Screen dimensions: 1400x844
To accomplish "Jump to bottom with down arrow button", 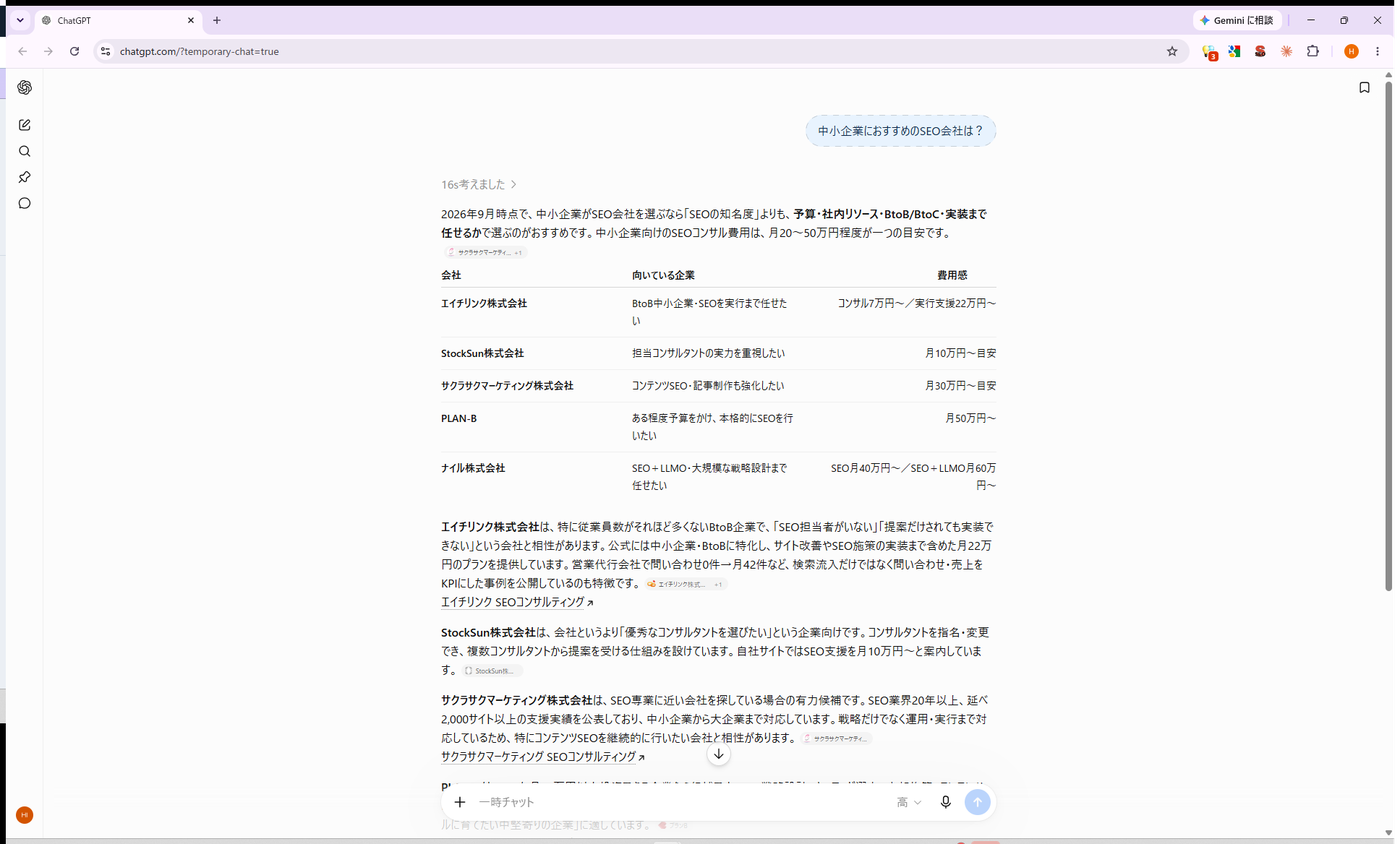I will pyautogui.click(x=718, y=755).
